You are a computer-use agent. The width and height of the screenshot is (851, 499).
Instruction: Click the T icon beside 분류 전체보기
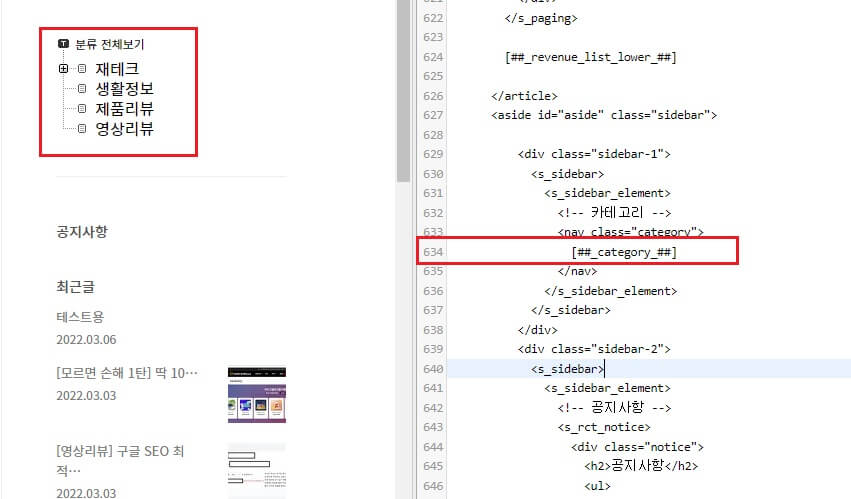tap(63, 43)
